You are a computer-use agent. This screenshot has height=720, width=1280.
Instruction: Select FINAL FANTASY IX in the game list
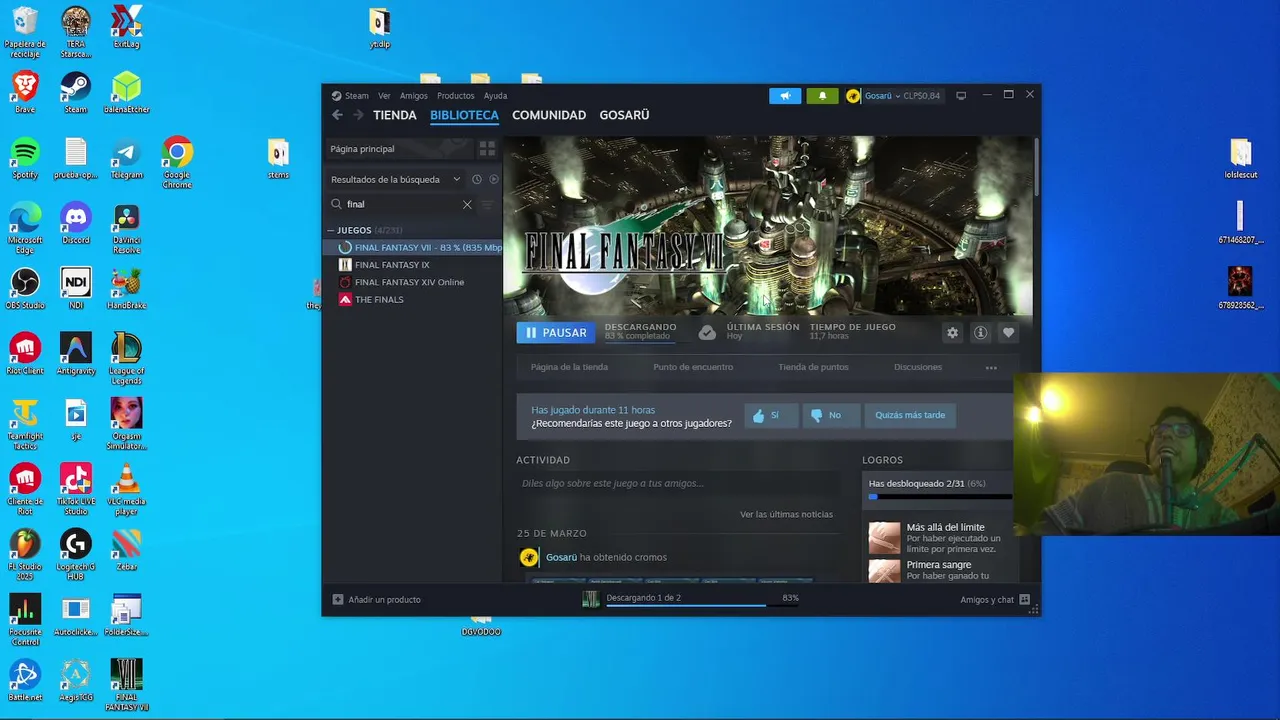point(414,265)
